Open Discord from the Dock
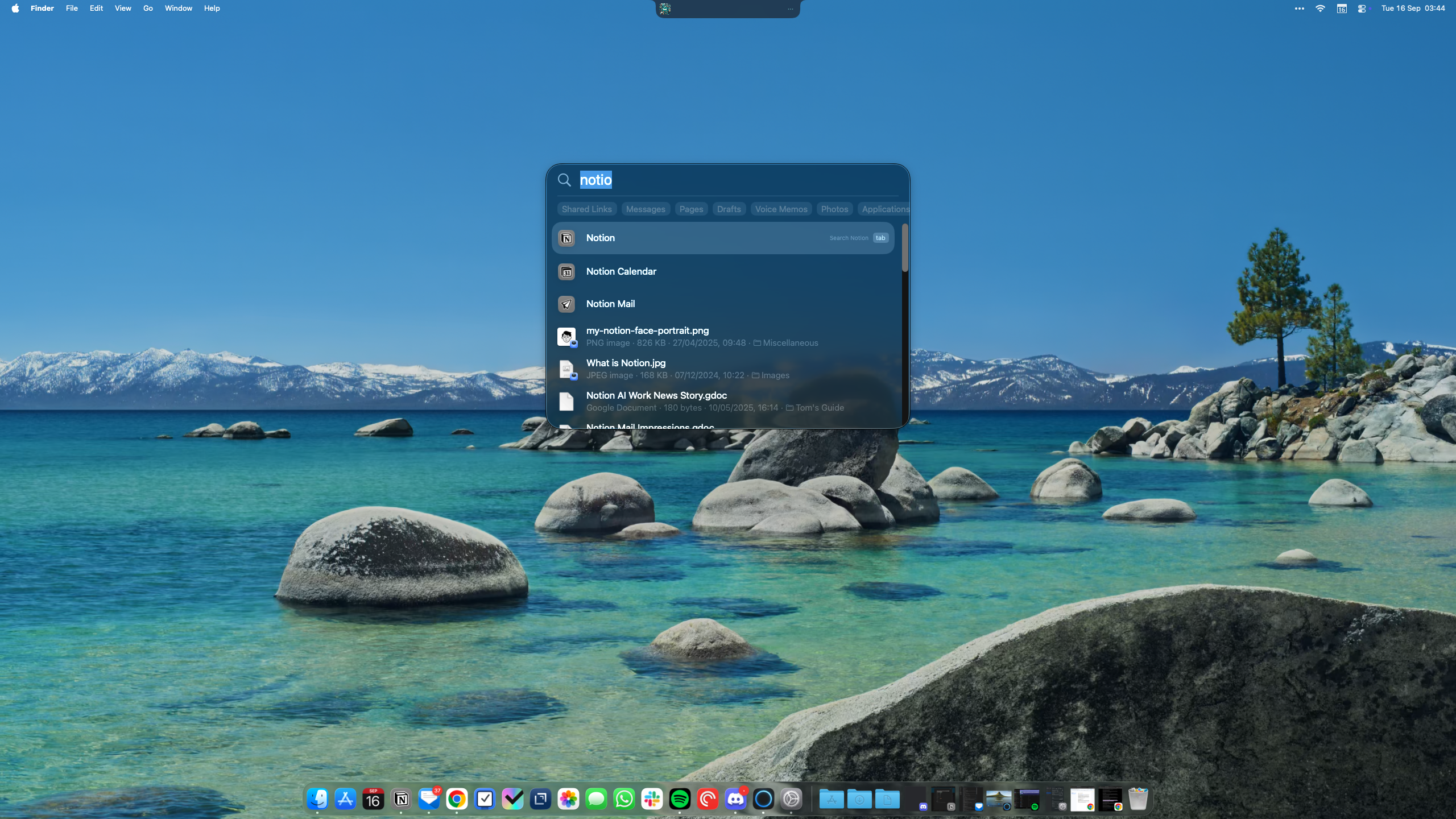1456x819 pixels. pyautogui.click(x=735, y=799)
